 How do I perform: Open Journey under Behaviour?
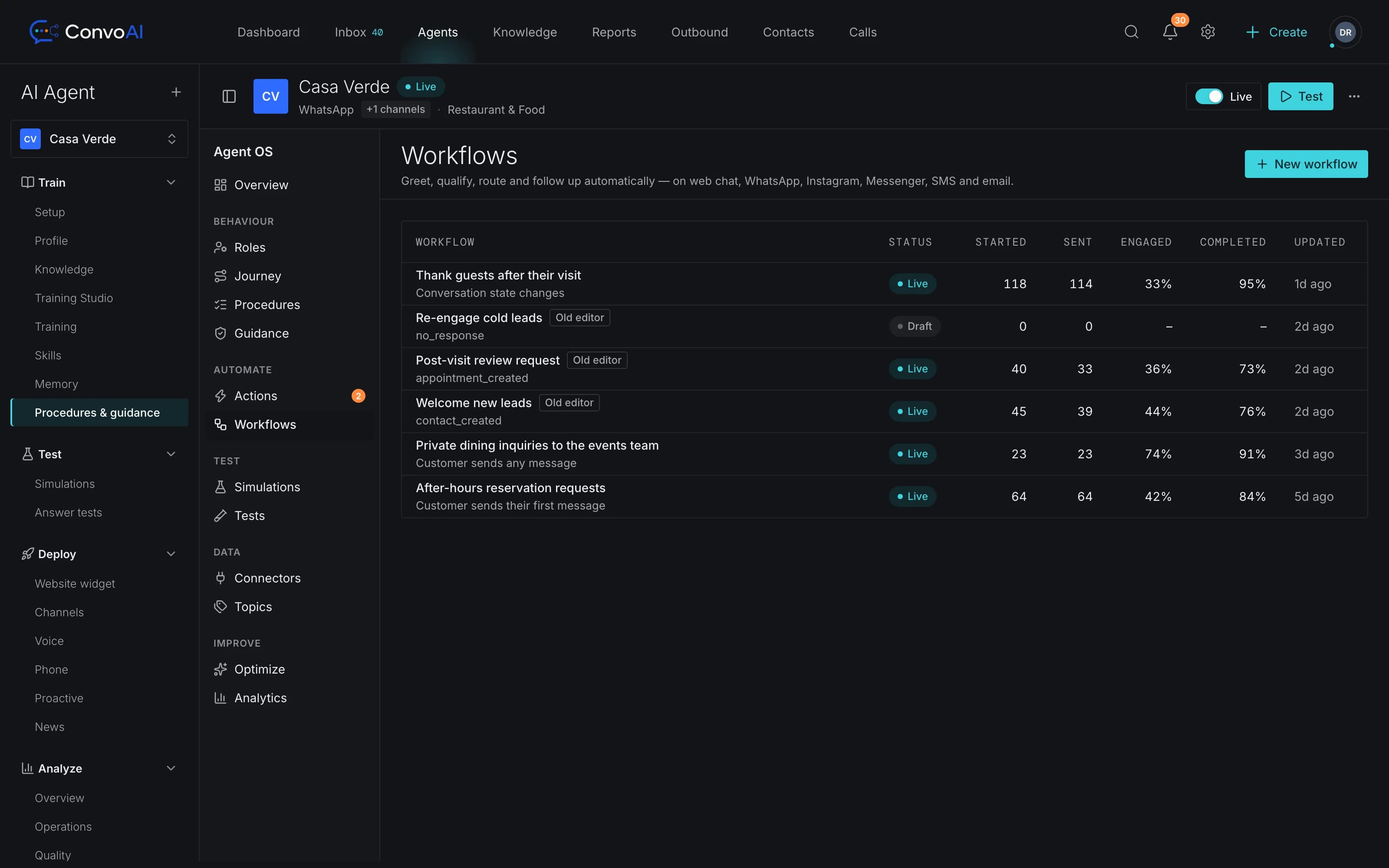pos(289,276)
